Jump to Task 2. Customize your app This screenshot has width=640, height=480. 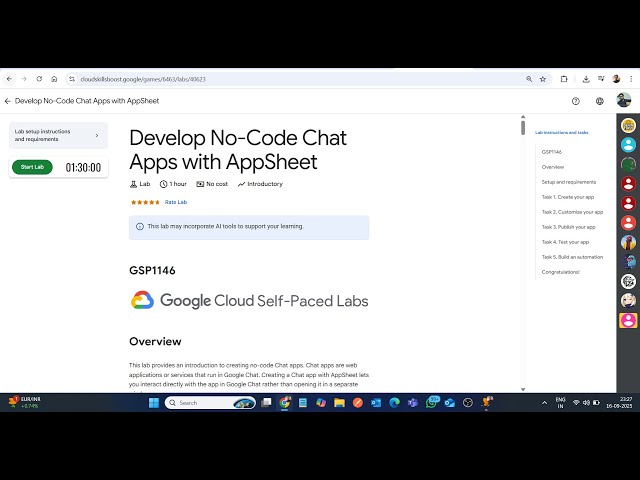pos(572,212)
